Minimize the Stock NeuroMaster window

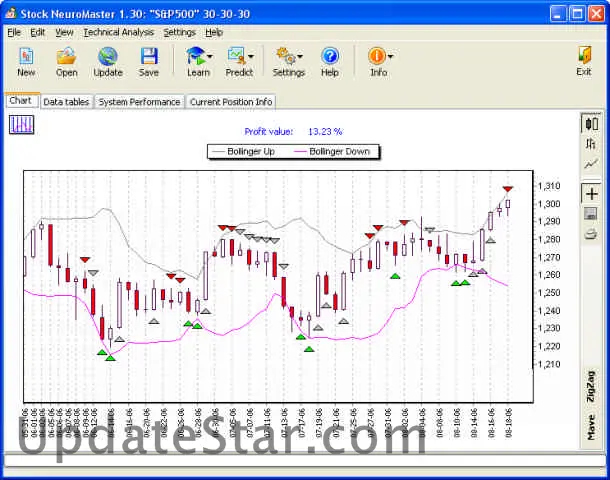[558, 14]
